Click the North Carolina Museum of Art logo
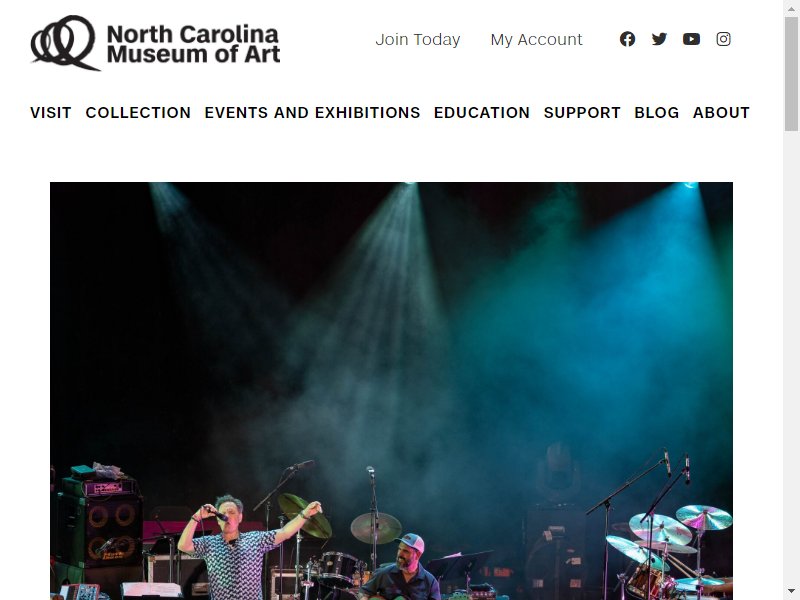 (x=155, y=43)
